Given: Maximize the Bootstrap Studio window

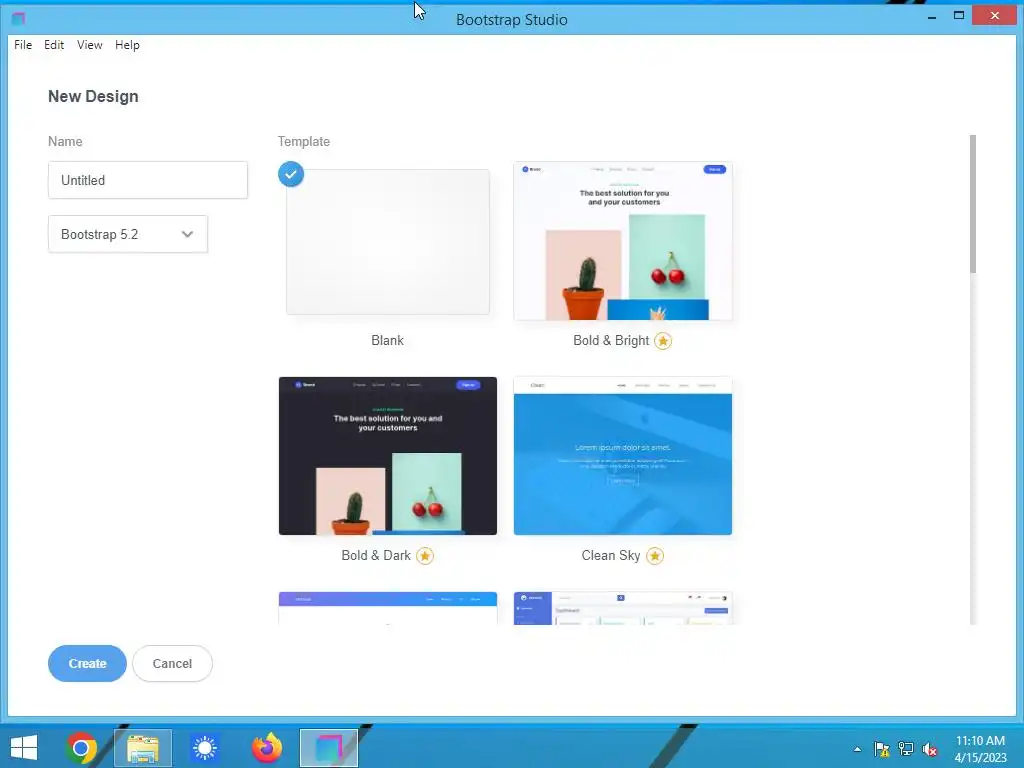Looking at the screenshot, I should pyautogui.click(x=959, y=16).
